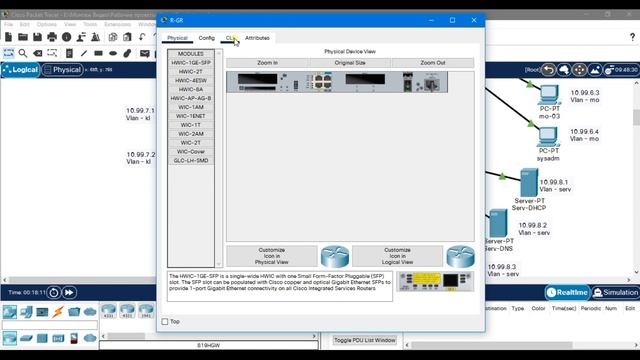The image size is (640, 360).
Task: Activate the Inspect magnifier tool
Action: tap(23, 53)
